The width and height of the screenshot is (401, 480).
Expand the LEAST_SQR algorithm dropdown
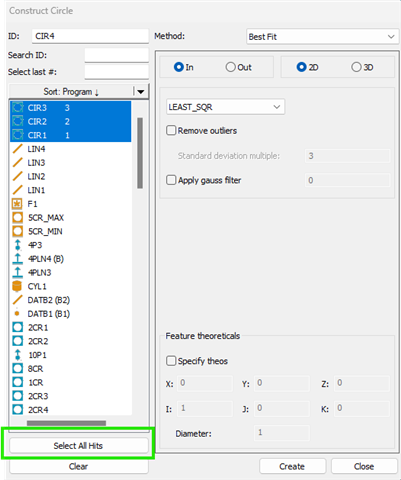(225, 107)
